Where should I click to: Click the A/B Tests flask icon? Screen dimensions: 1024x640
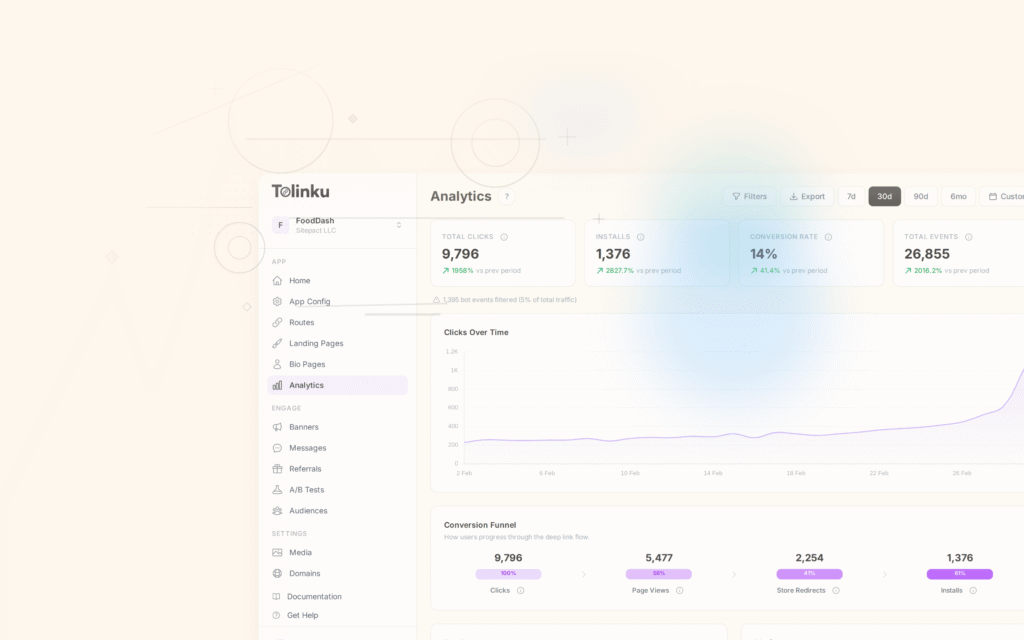(277, 490)
